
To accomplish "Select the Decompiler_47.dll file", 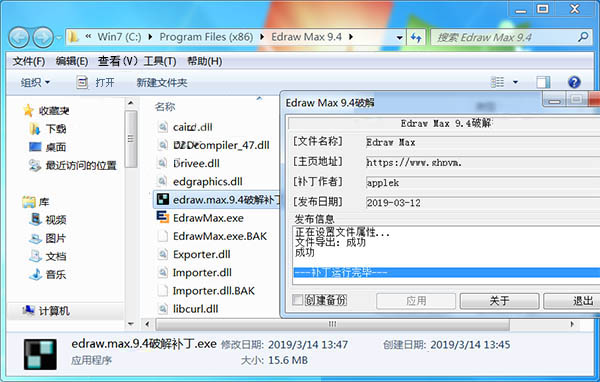I will [221, 145].
